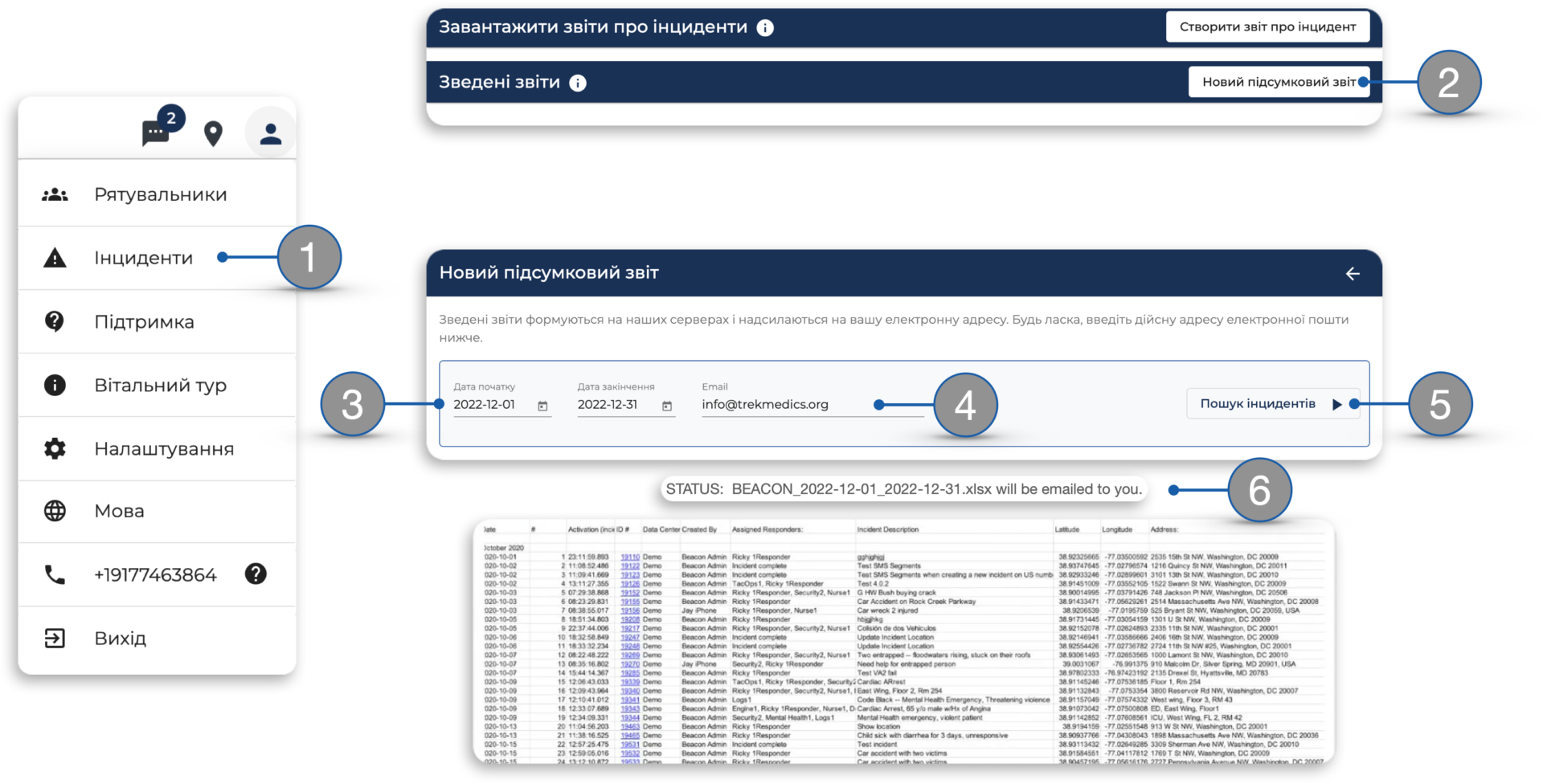
Task: Open the chat messages icon with badge
Action: click(157, 132)
